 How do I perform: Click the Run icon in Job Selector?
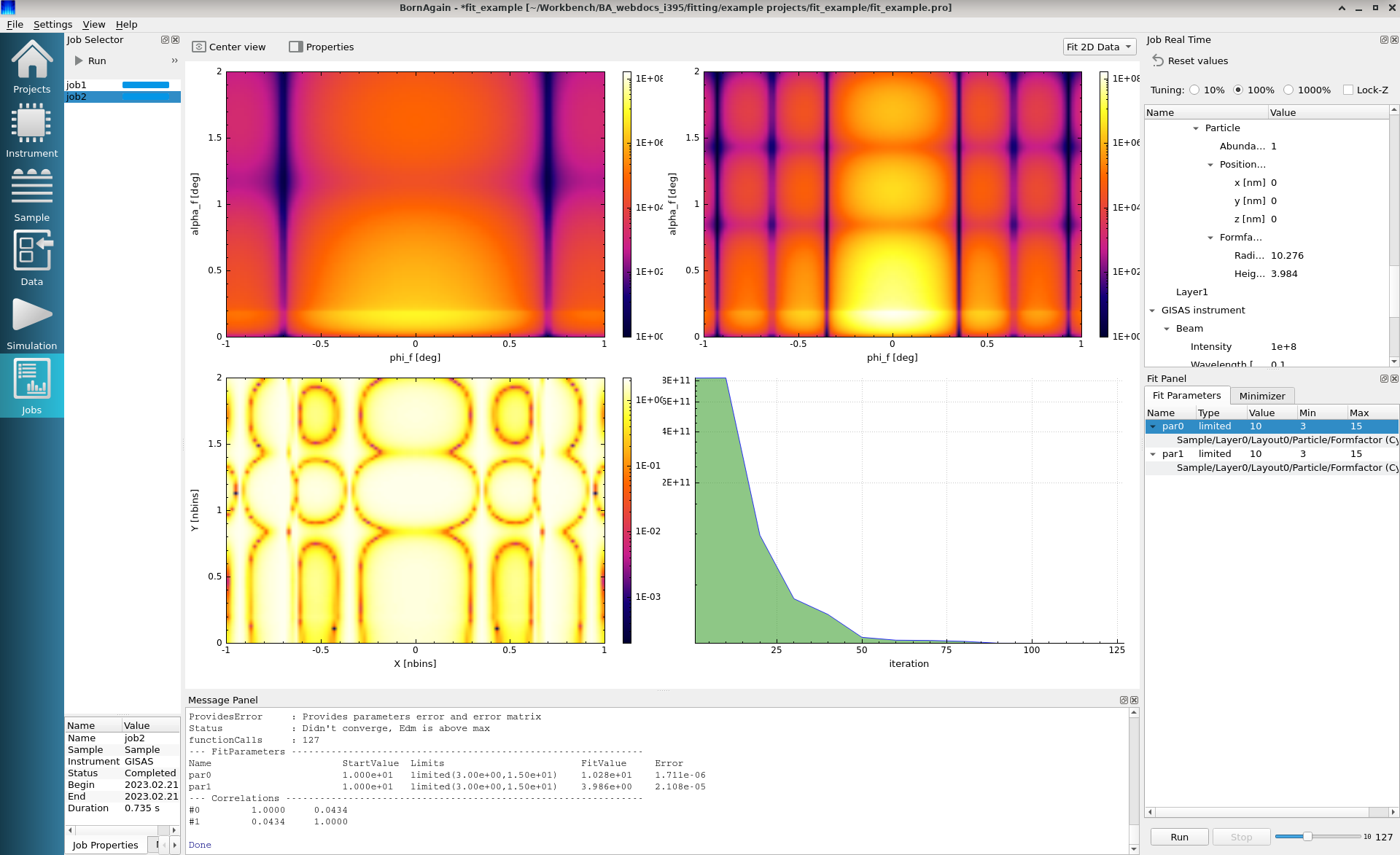(x=79, y=60)
